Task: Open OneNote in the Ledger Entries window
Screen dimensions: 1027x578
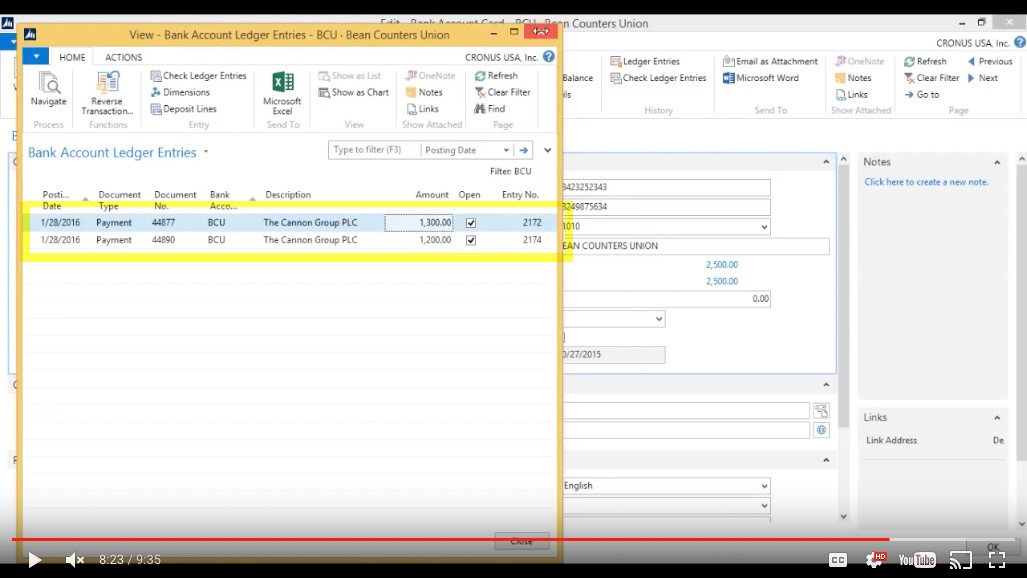Action: click(430, 75)
